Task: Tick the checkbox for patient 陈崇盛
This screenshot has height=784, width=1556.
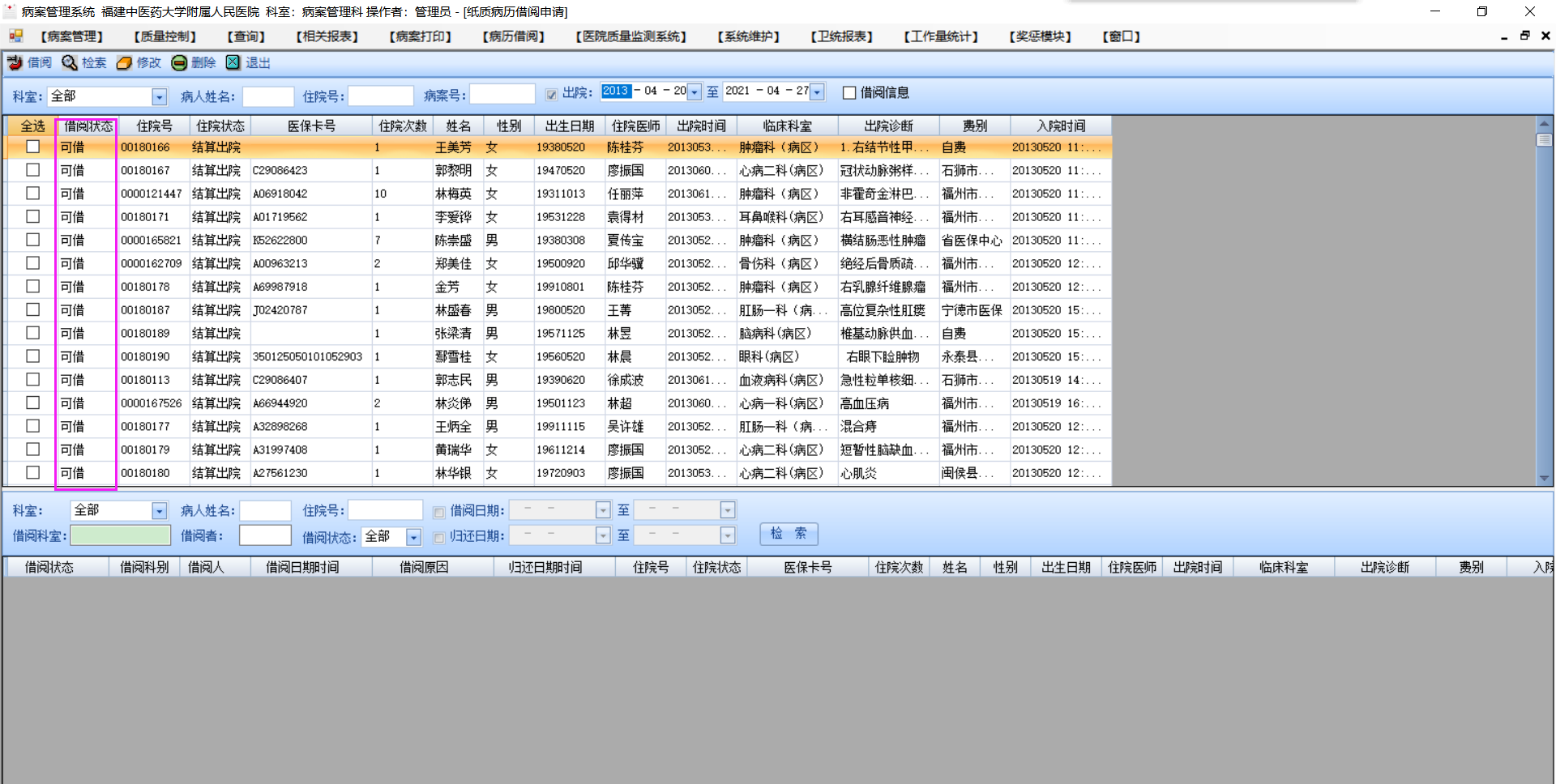Action: tap(32, 240)
